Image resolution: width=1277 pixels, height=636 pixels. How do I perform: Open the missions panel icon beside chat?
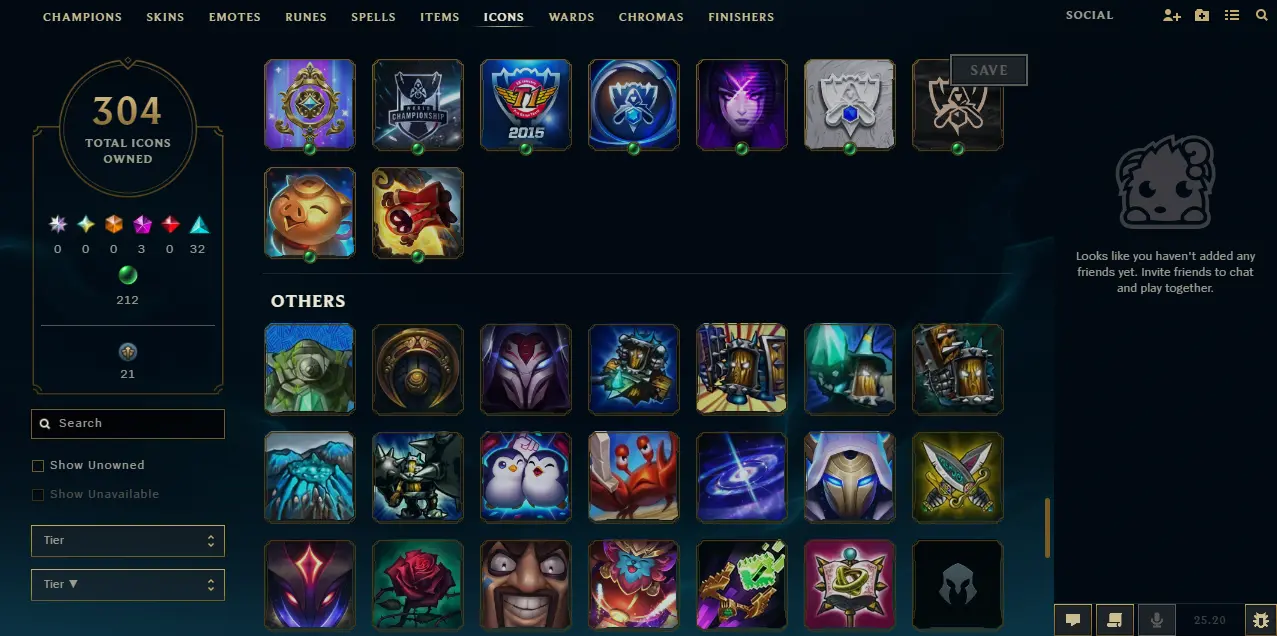coord(1115,620)
